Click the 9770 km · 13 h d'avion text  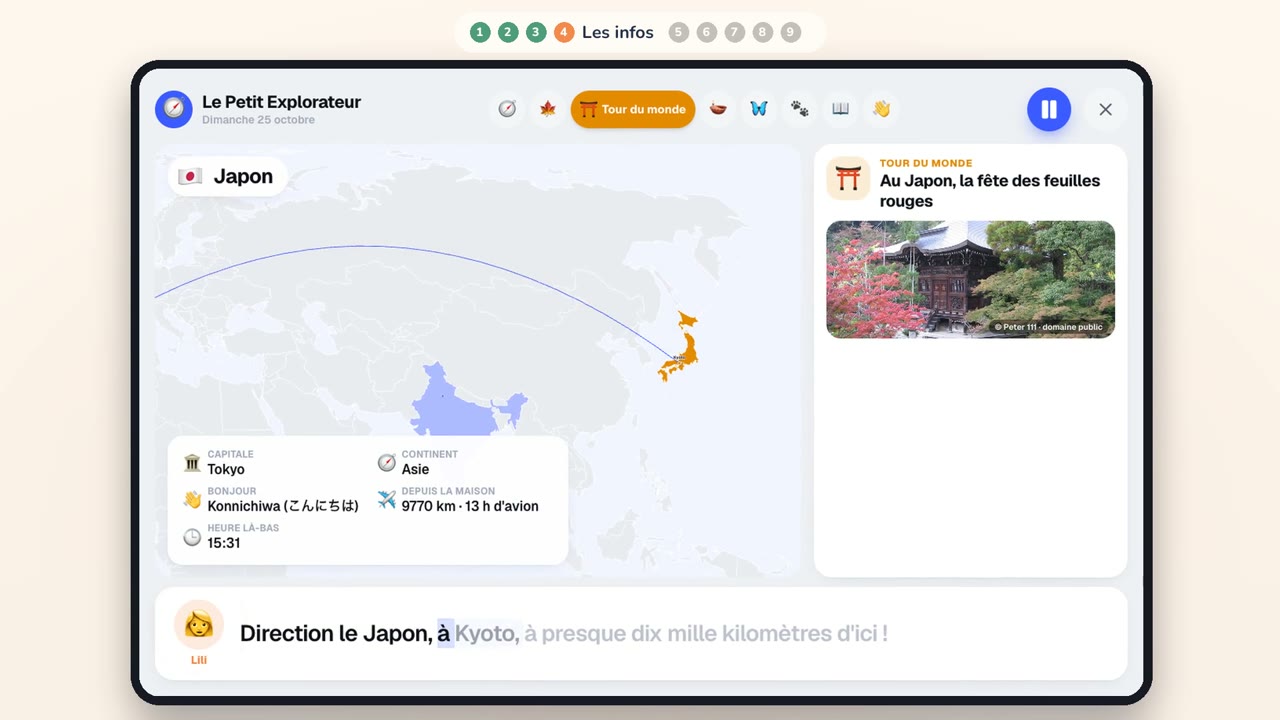470,506
